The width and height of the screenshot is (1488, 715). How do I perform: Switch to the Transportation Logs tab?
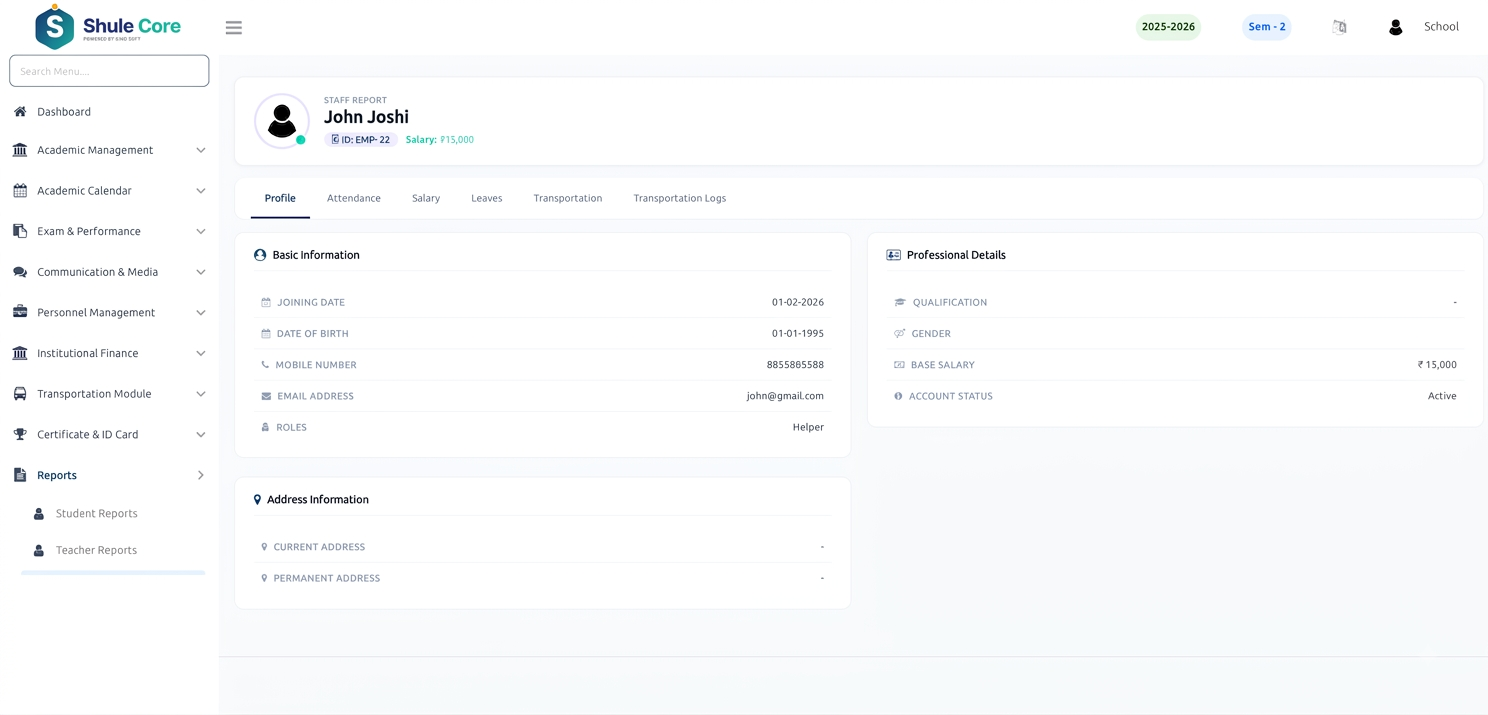[680, 198]
